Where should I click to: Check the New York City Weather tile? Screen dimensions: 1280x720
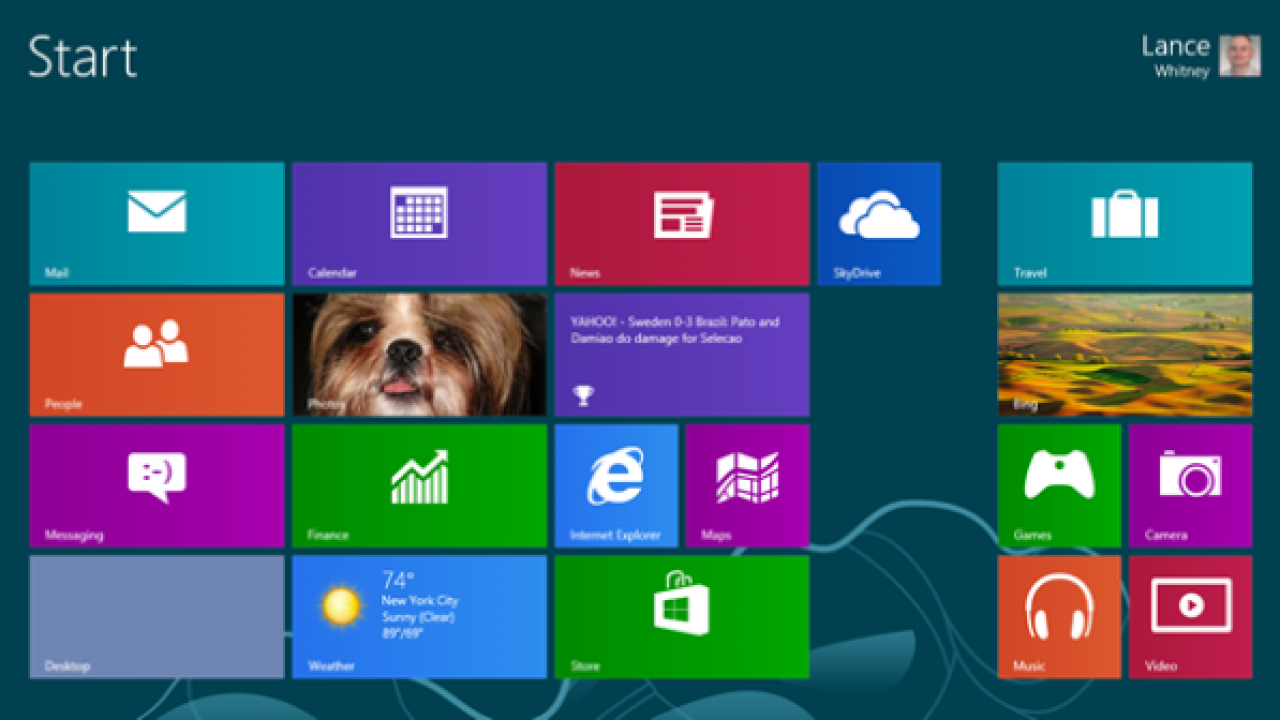click(x=418, y=616)
